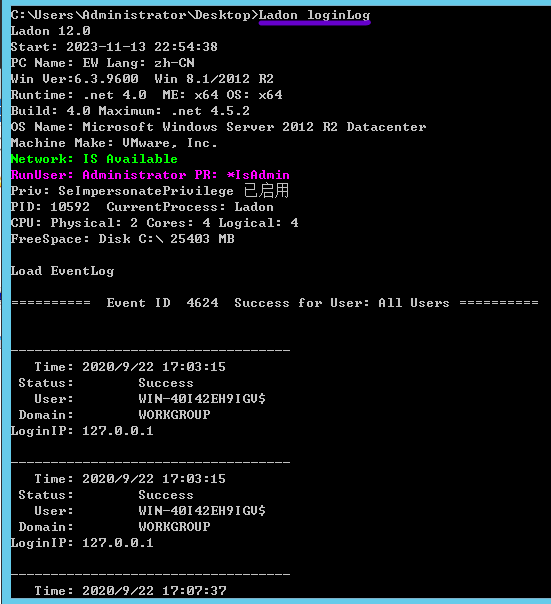551x604 pixels.
Task: Click the first 'LoginIP: 127.0.0.1' line
Action: tap(82, 431)
